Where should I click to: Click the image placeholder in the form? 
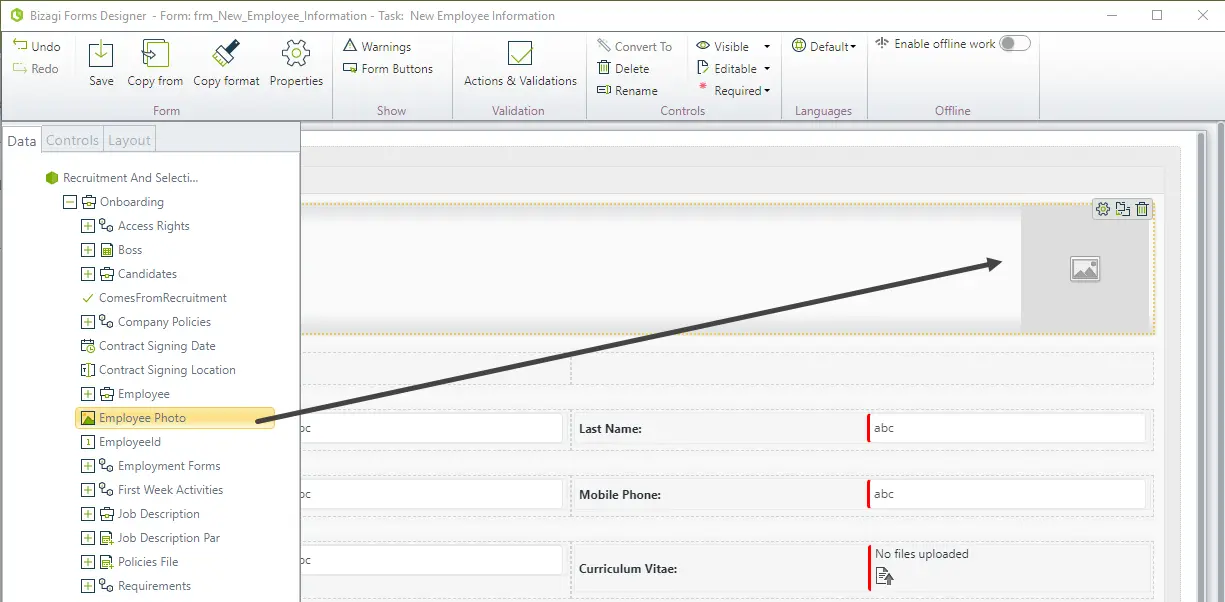point(1085,269)
